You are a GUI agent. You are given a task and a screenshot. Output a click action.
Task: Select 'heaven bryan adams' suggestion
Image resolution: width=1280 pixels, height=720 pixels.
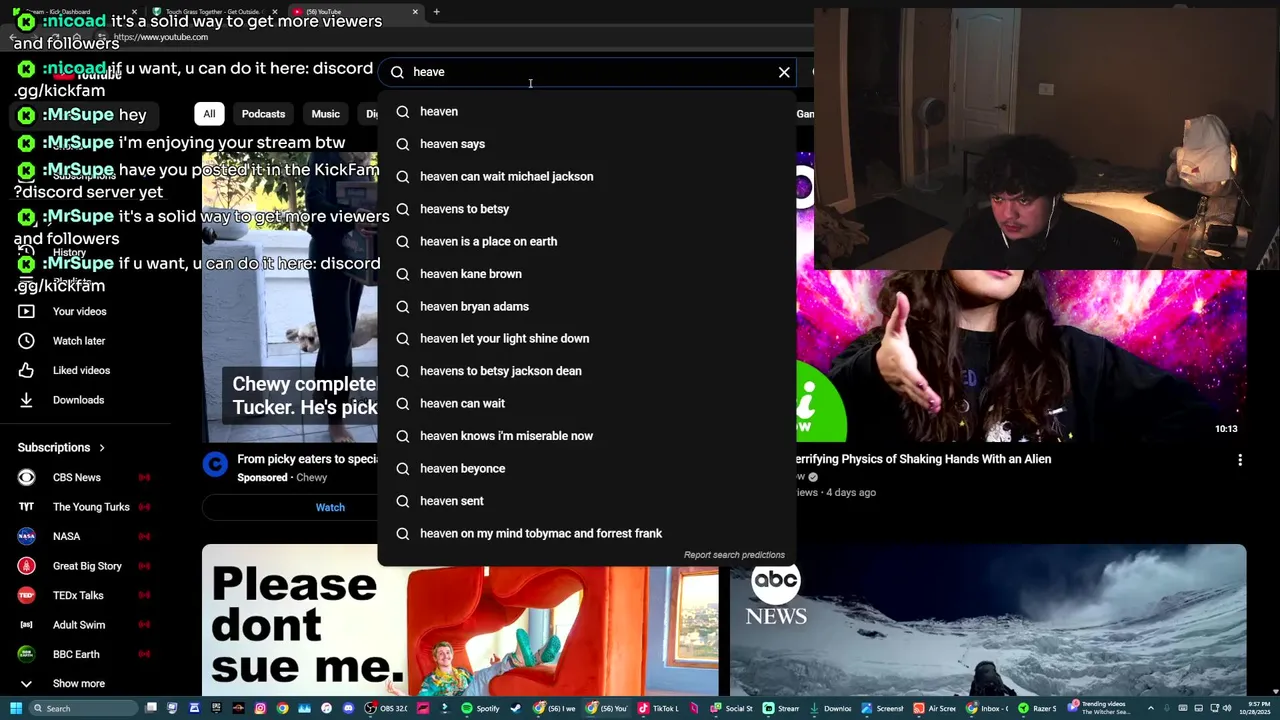587,306
